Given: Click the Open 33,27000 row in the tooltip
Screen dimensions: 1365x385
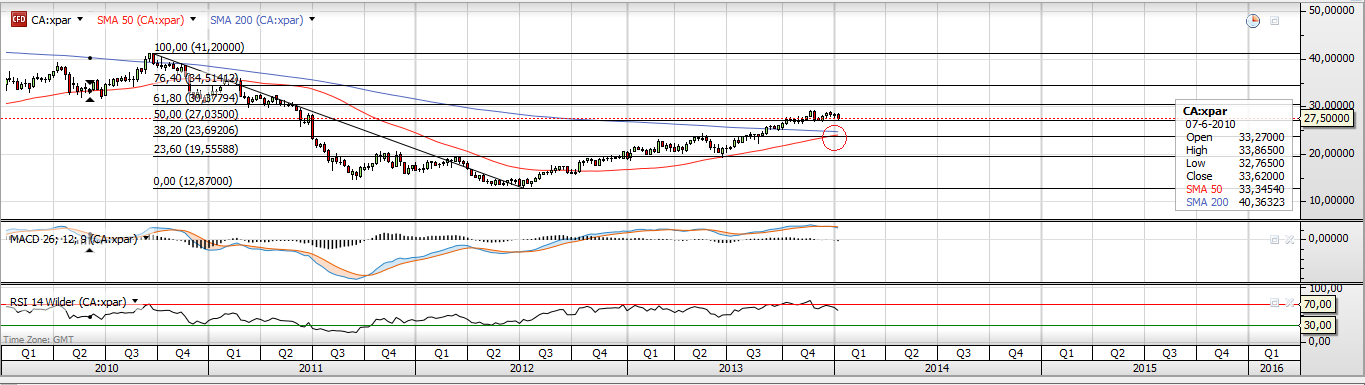Looking at the screenshot, I should (1235, 137).
